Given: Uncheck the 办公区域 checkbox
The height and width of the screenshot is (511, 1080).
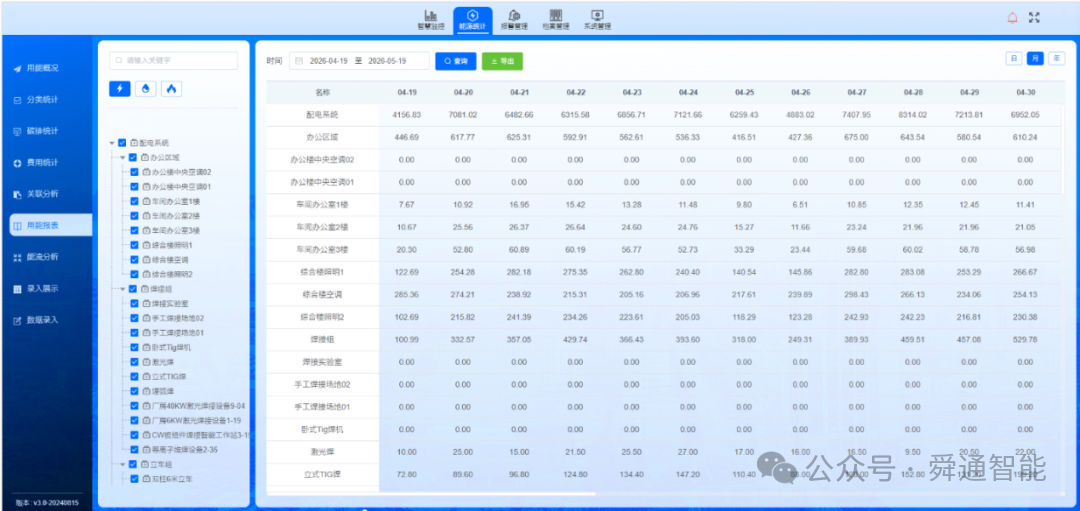Looking at the screenshot, I should 134,158.
